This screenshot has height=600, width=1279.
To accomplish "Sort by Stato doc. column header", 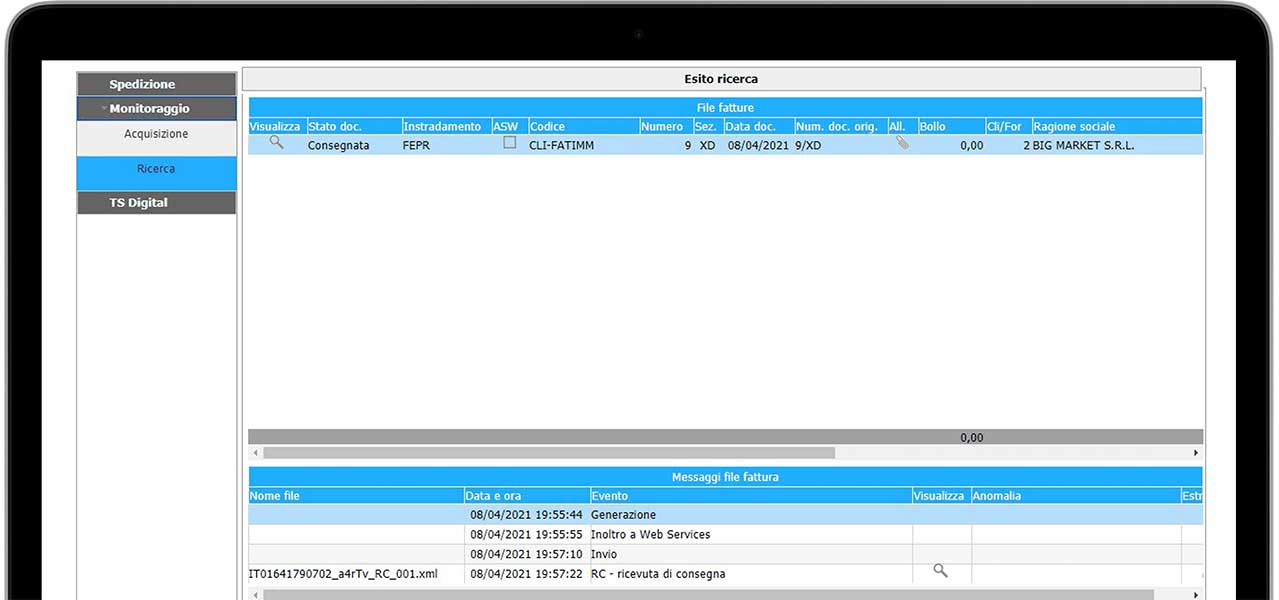I will tap(354, 126).
